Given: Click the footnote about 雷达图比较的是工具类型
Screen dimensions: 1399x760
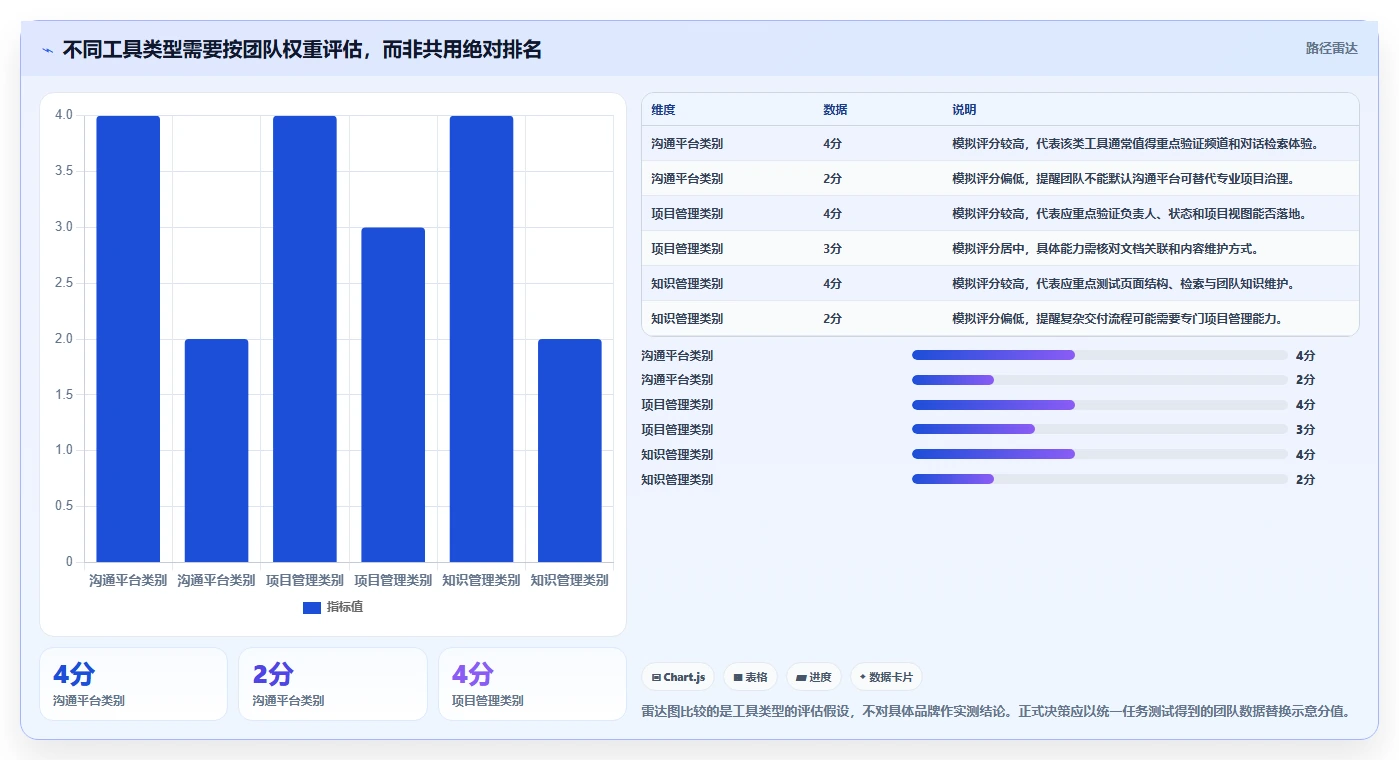Looking at the screenshot, I should (997, 712).
